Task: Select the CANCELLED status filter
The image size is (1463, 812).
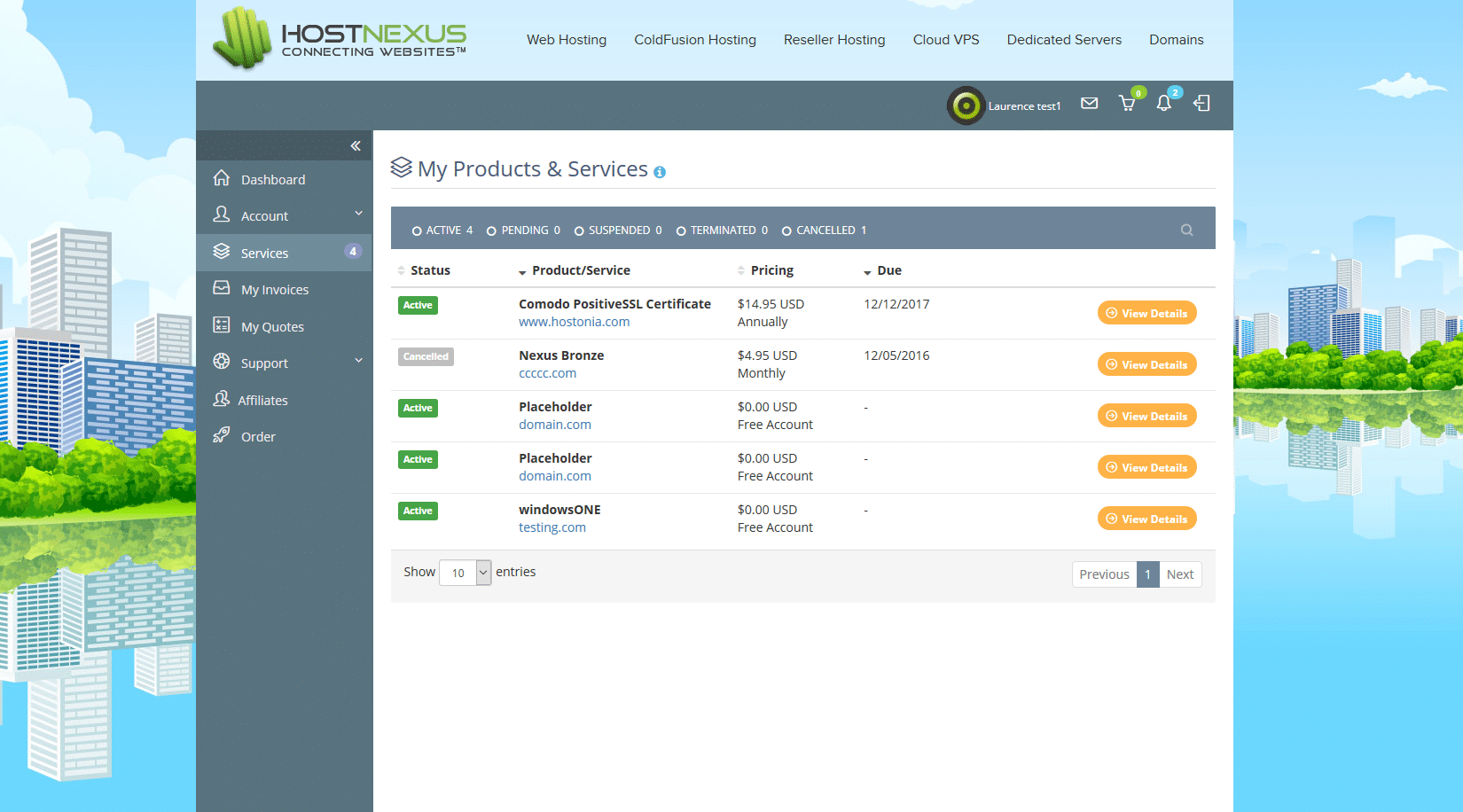Action: tap(824, 230)
